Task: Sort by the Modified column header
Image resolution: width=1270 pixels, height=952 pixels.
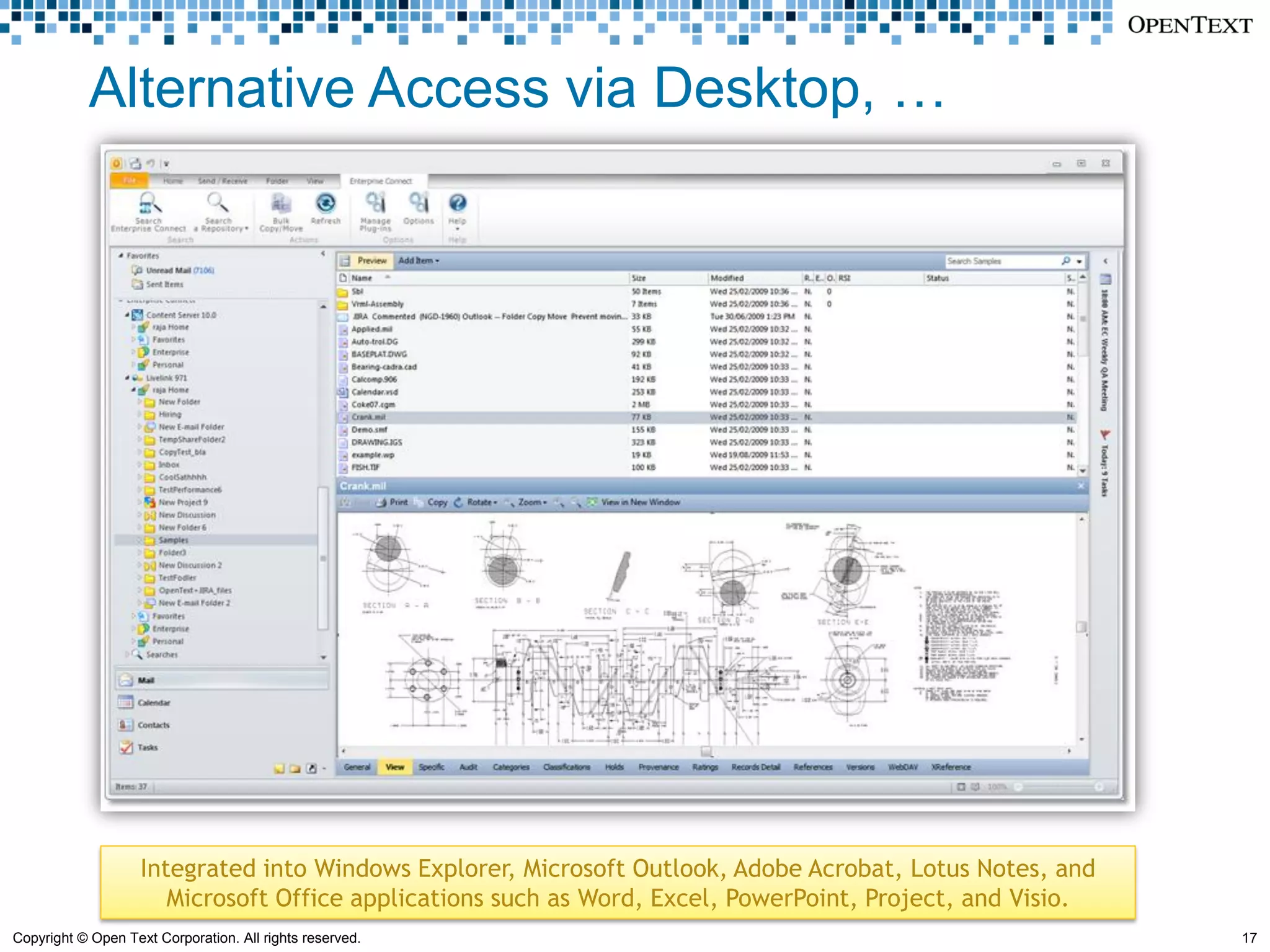Action: point(755,278)
